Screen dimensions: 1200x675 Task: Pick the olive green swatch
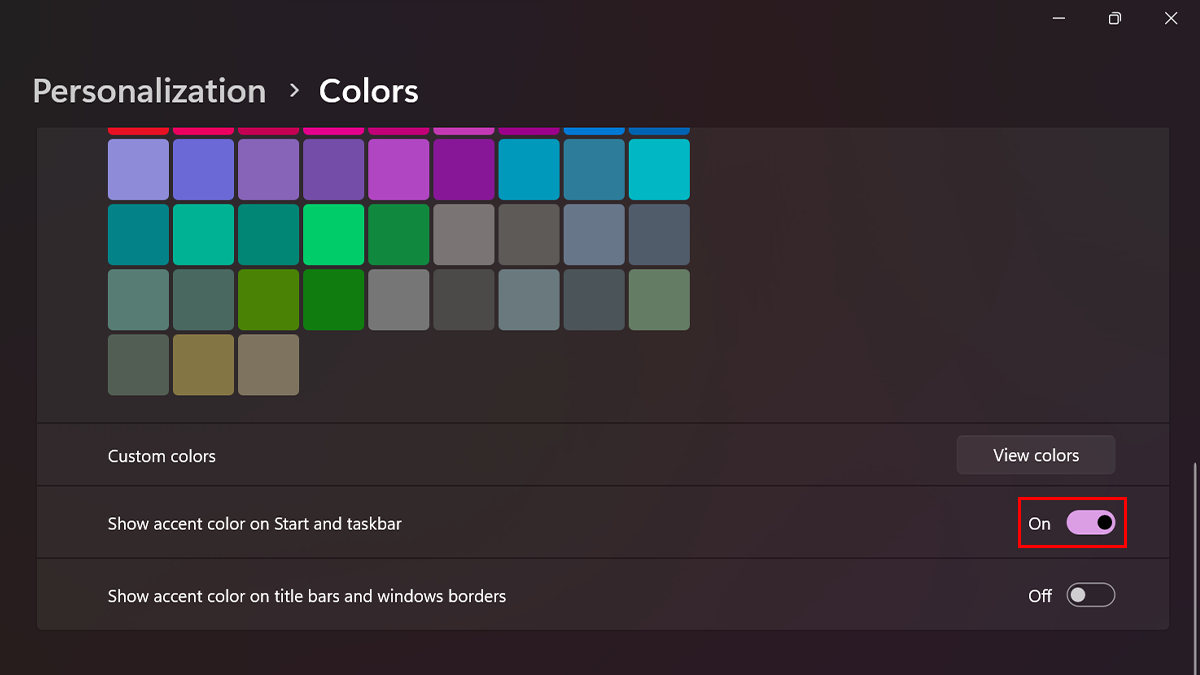point(268,300)
